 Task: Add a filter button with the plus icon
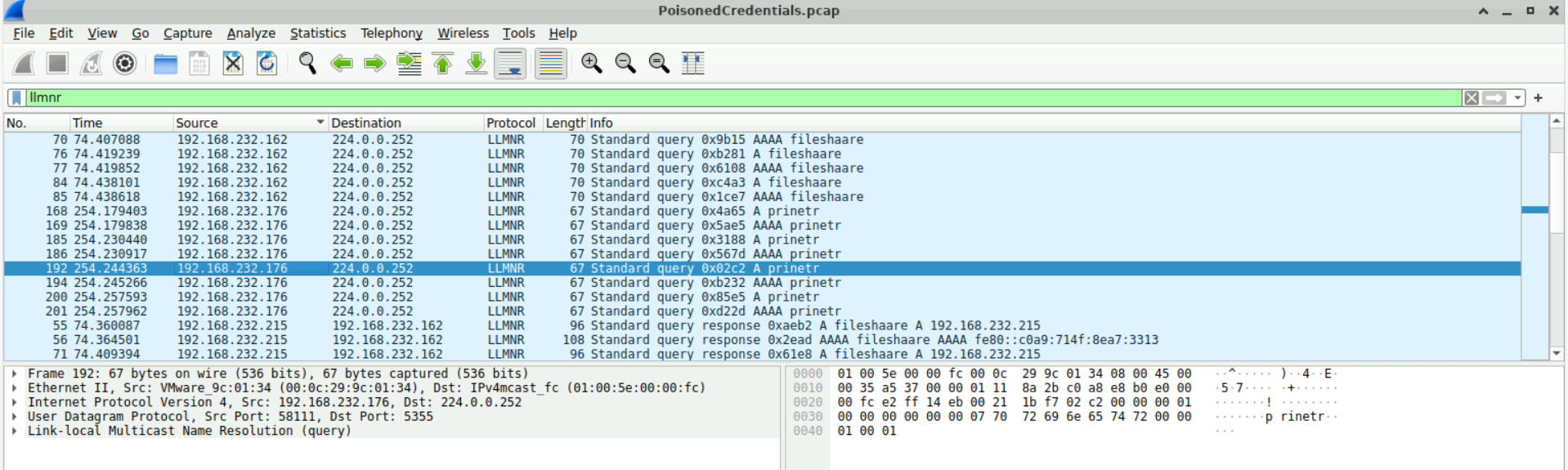[1538, 98]
